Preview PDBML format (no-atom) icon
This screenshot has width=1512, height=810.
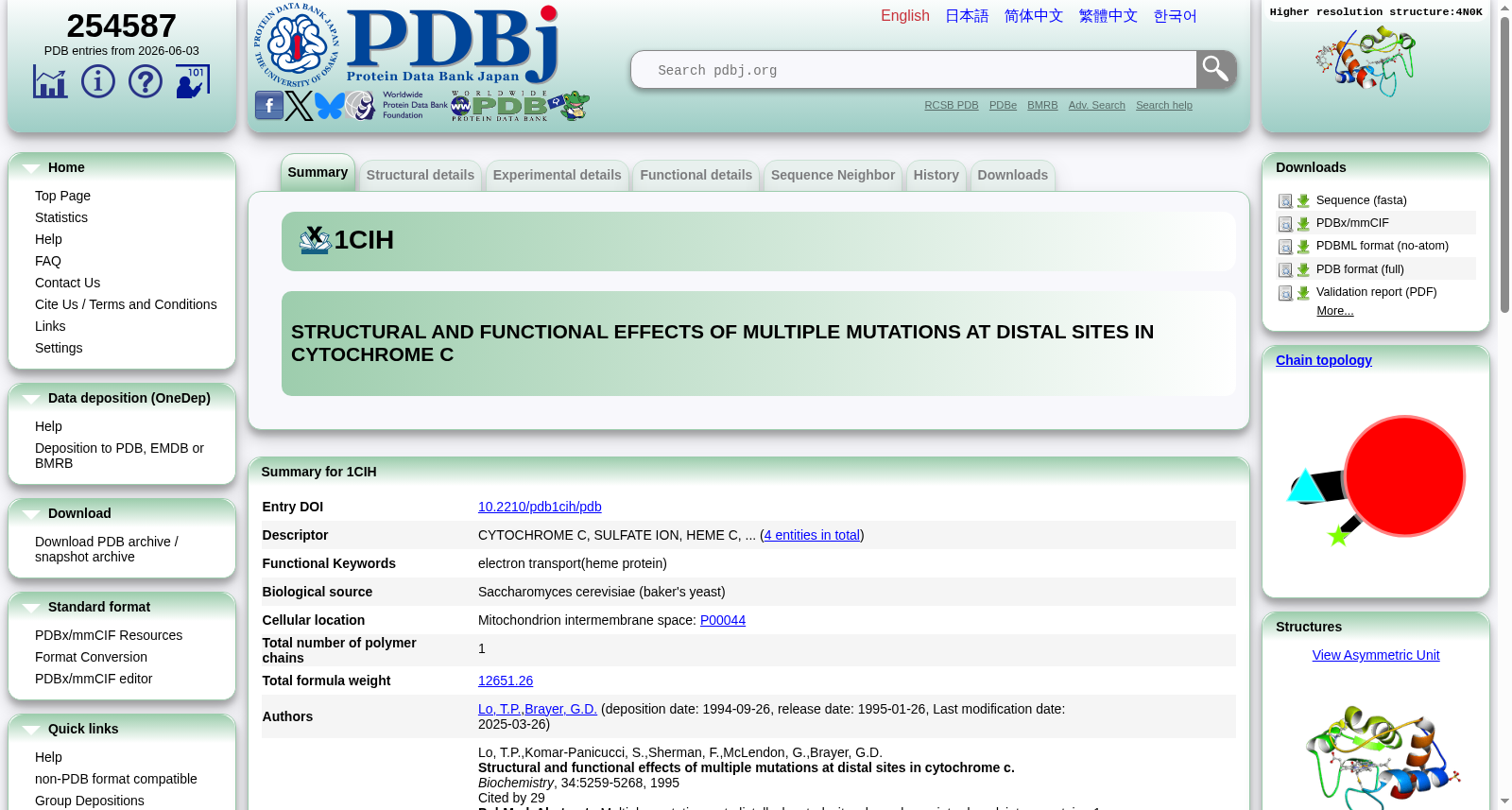[x=1285, y=247]
